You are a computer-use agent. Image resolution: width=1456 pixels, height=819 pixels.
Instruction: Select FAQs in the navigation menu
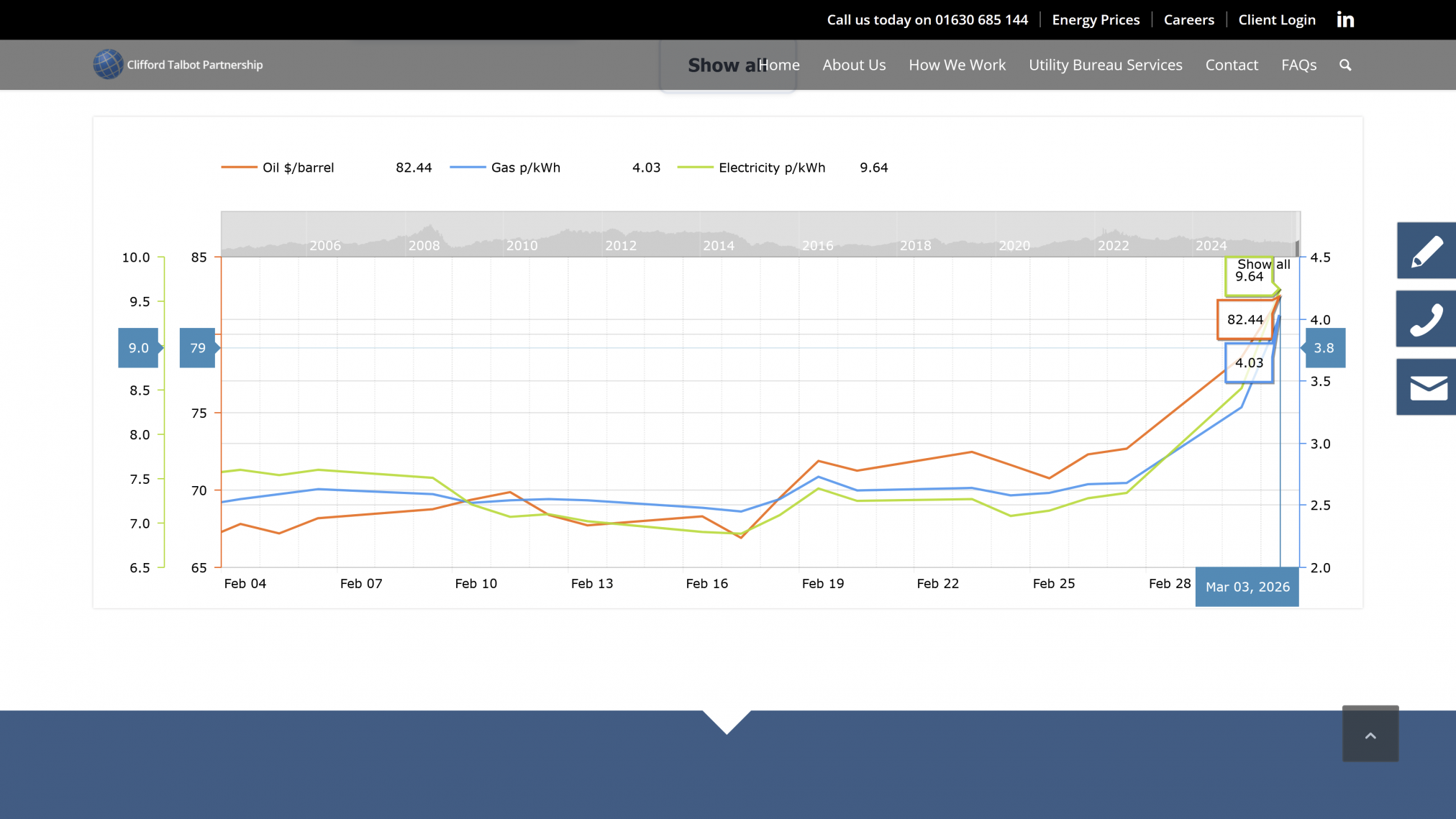tap(1298, 65)
